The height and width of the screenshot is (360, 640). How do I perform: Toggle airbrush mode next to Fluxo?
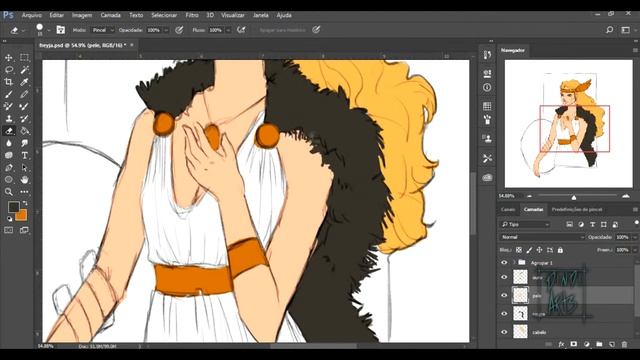coord(241,30)
